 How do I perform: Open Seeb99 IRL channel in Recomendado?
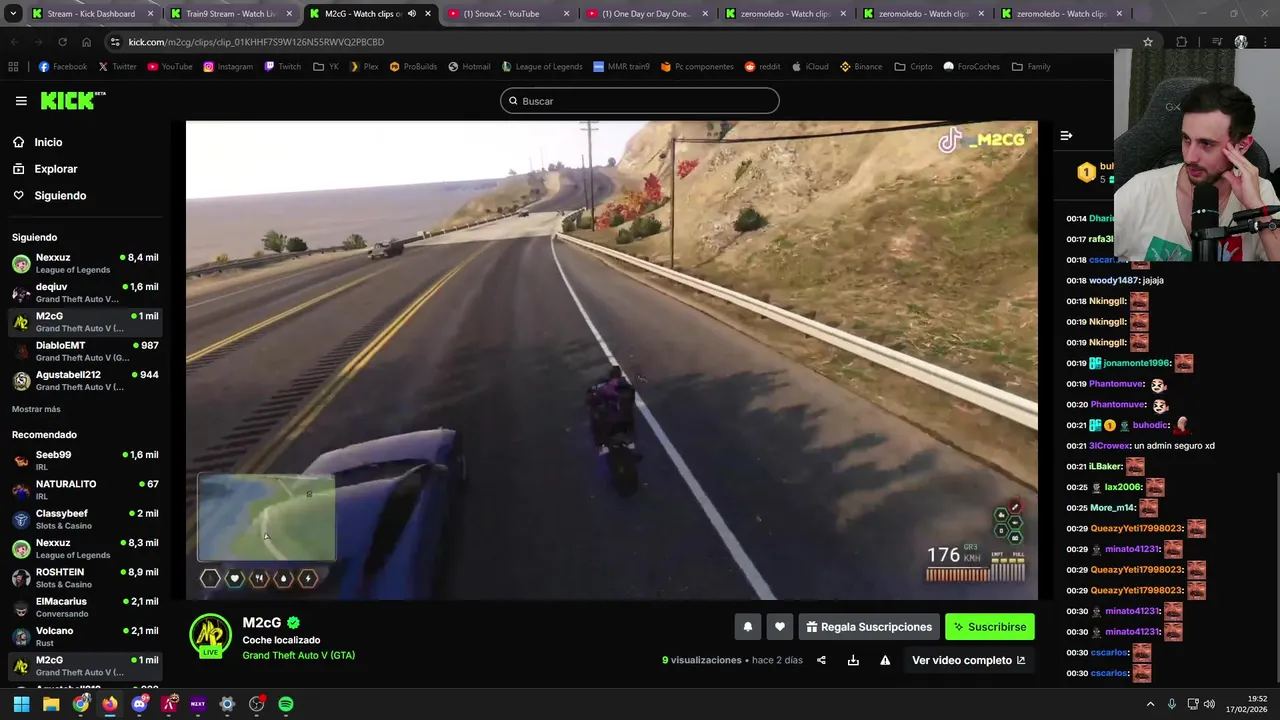click(x=85, y=460)
